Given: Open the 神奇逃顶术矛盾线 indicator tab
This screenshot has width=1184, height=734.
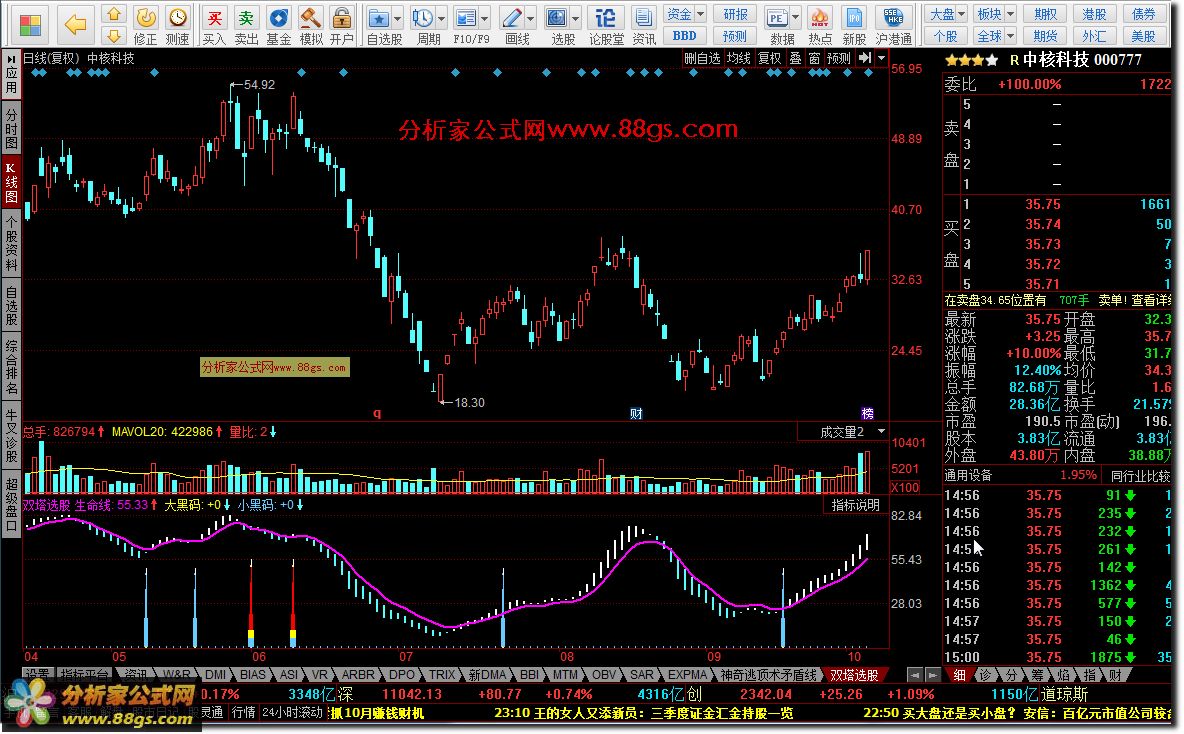Looking at the screenshot, I should coord(768,674).
